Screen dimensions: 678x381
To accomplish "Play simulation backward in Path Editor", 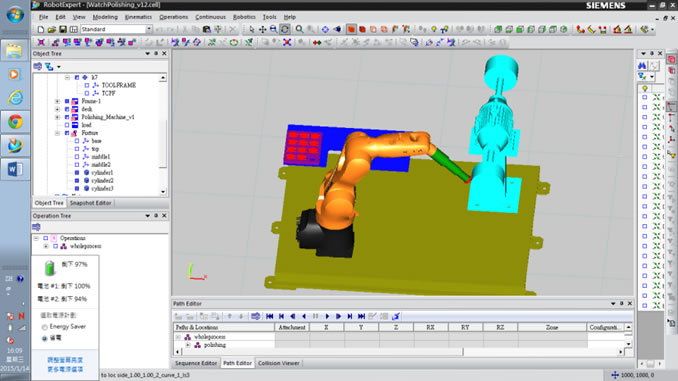I will [x=304, y=317].
